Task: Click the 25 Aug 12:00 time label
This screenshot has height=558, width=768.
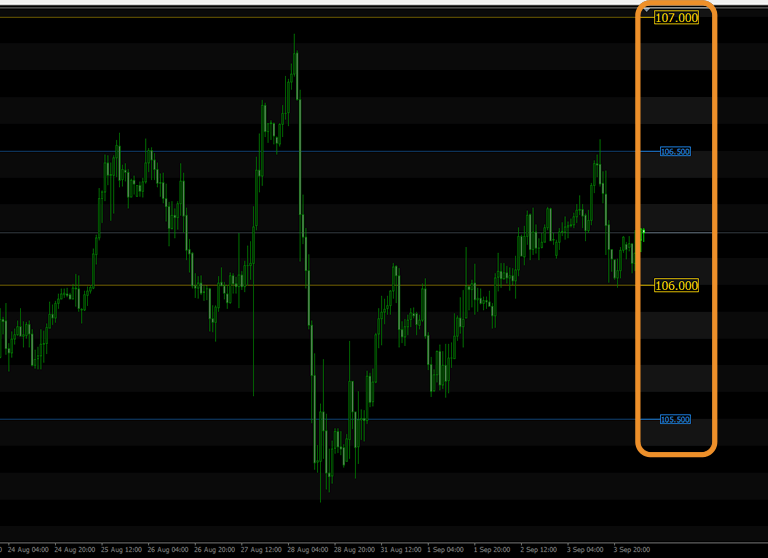Action: (119, 549)
